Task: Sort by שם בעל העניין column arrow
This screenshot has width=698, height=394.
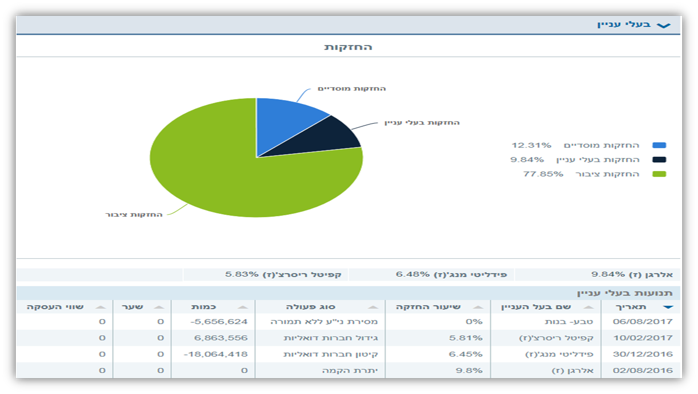Action: tap(588, 307)
